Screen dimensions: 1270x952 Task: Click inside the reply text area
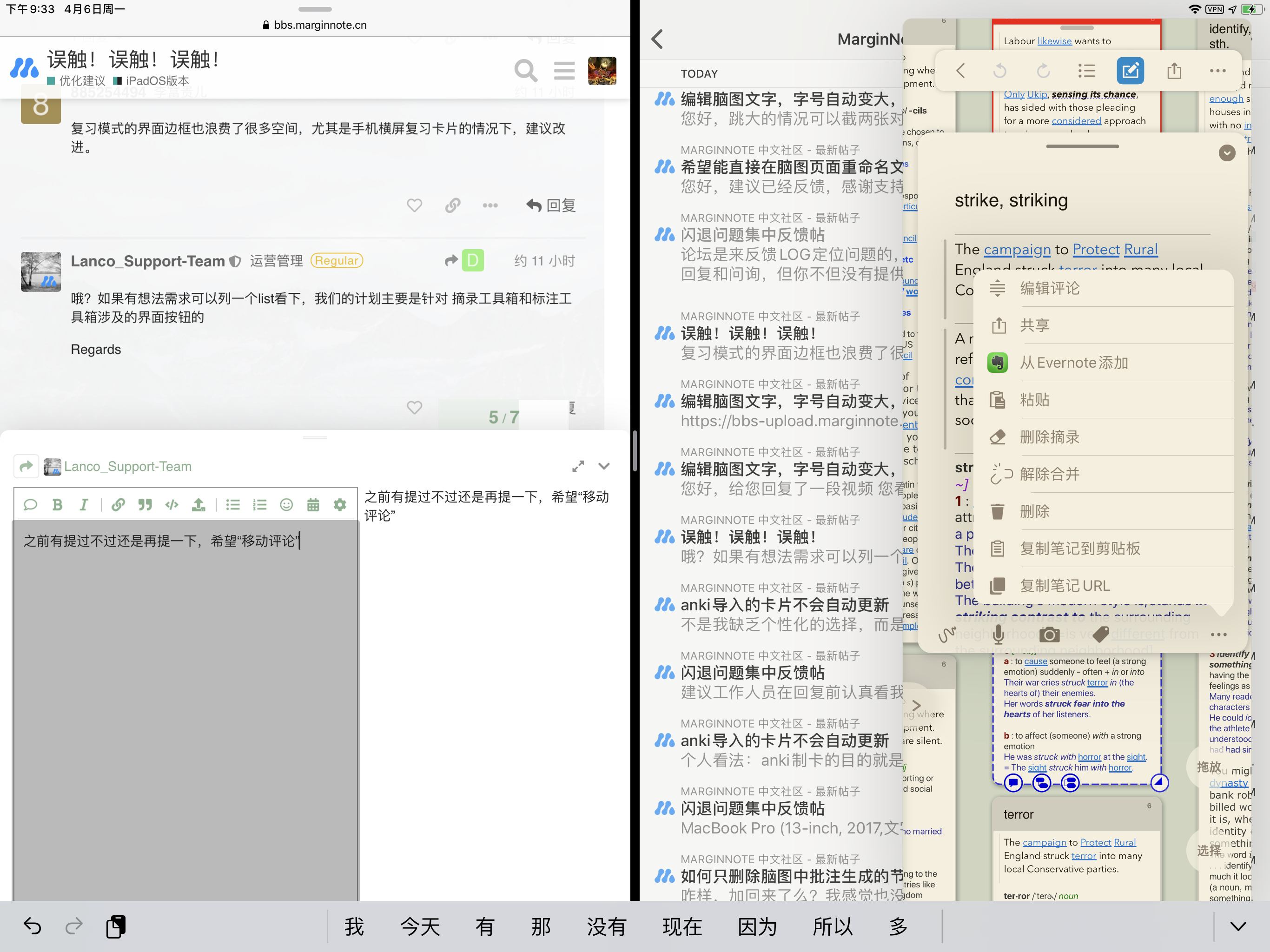(x=185, y=710)
